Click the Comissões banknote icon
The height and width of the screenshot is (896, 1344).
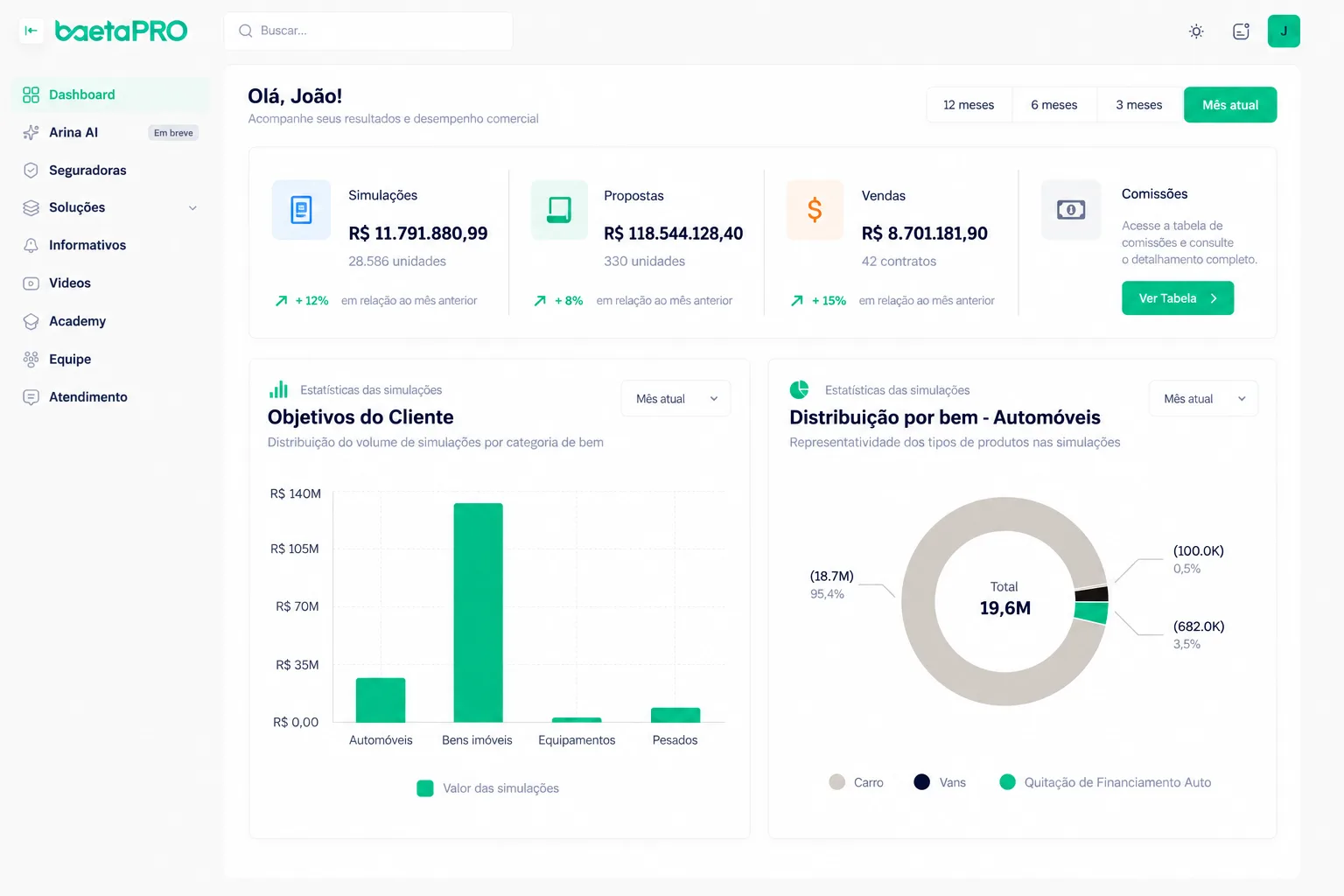click(1071, 210)
